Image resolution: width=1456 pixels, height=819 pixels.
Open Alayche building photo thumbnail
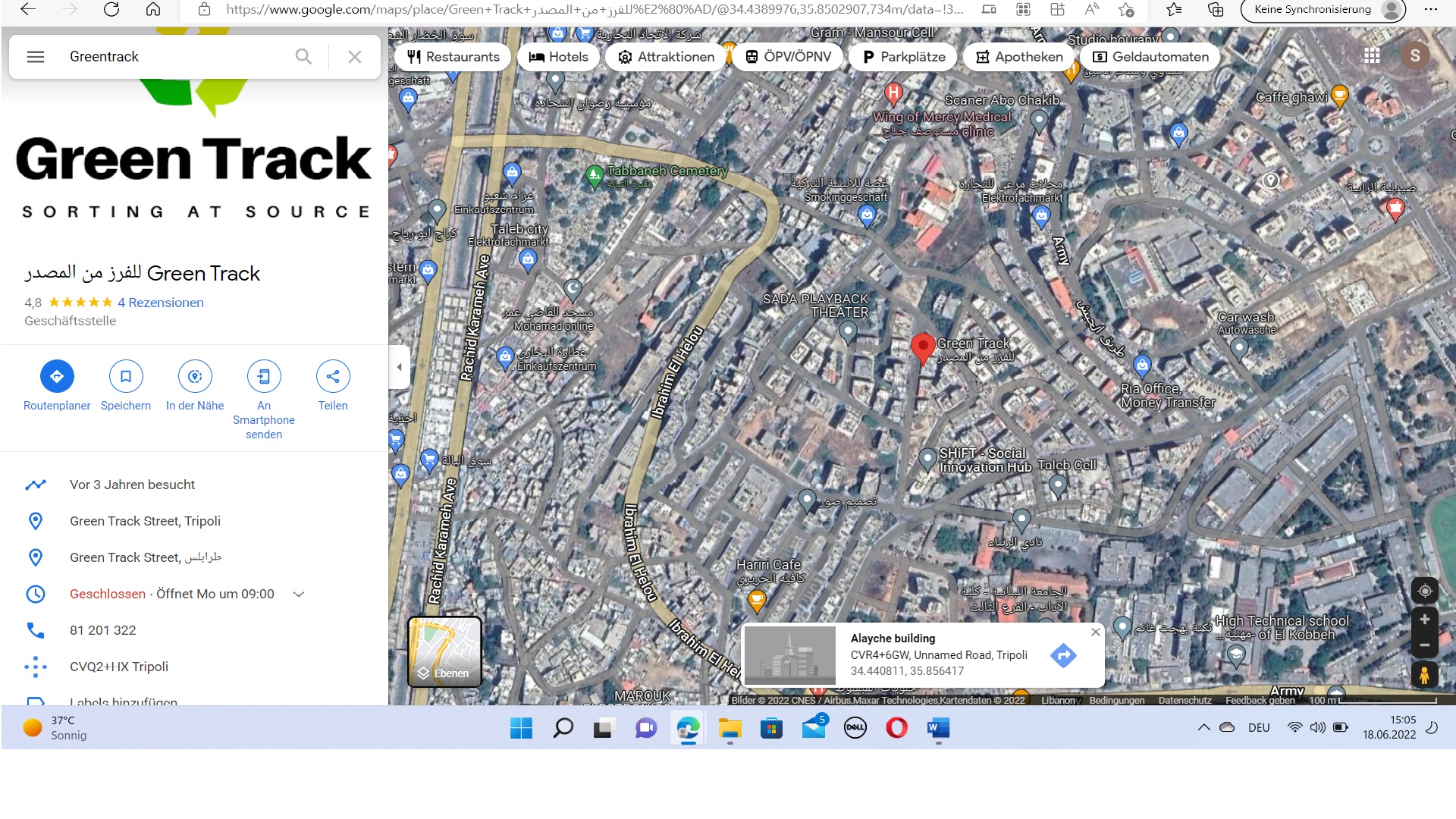789,655
